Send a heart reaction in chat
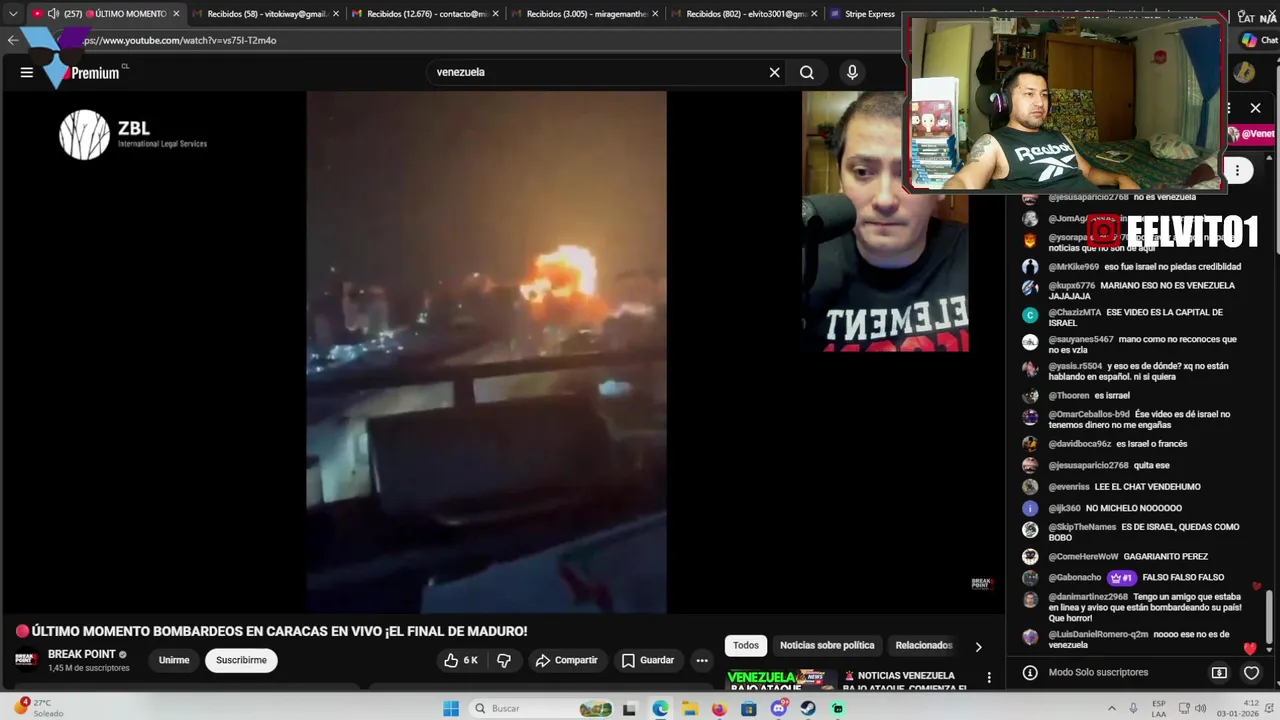Image resolution: width=1280 pixels, height=720 pixels. point(1251,673)
